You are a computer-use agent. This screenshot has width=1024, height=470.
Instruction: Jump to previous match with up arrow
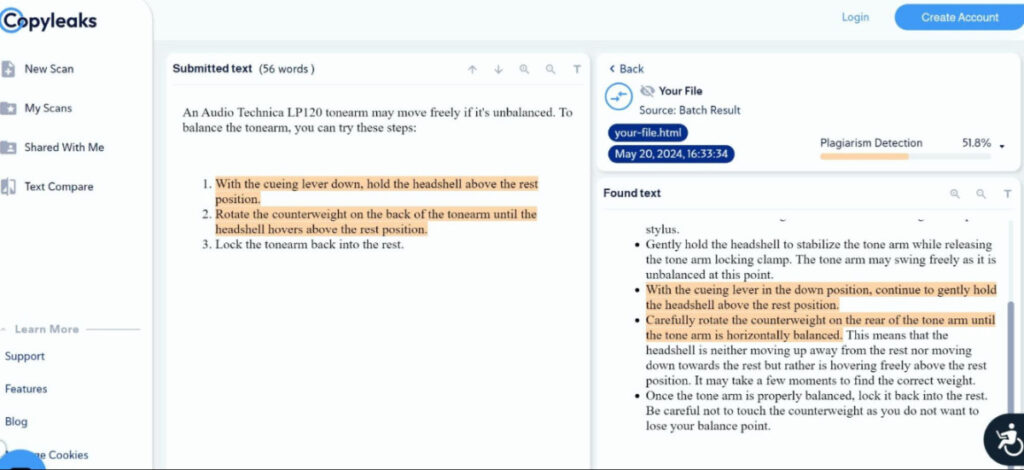(472, 69)
